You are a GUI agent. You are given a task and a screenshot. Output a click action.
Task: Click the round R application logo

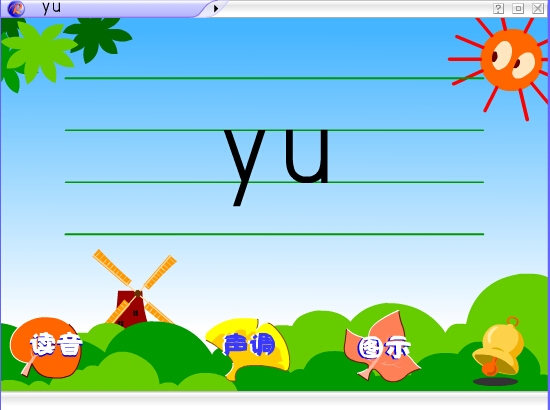point(16,9)
